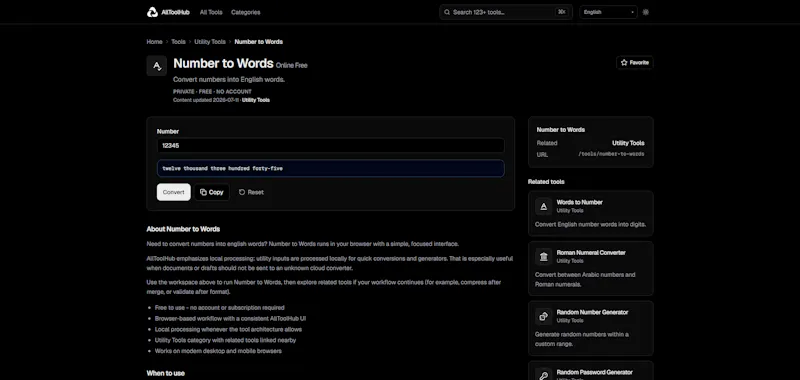Click the star icon in Favorite

click(624, 63)
